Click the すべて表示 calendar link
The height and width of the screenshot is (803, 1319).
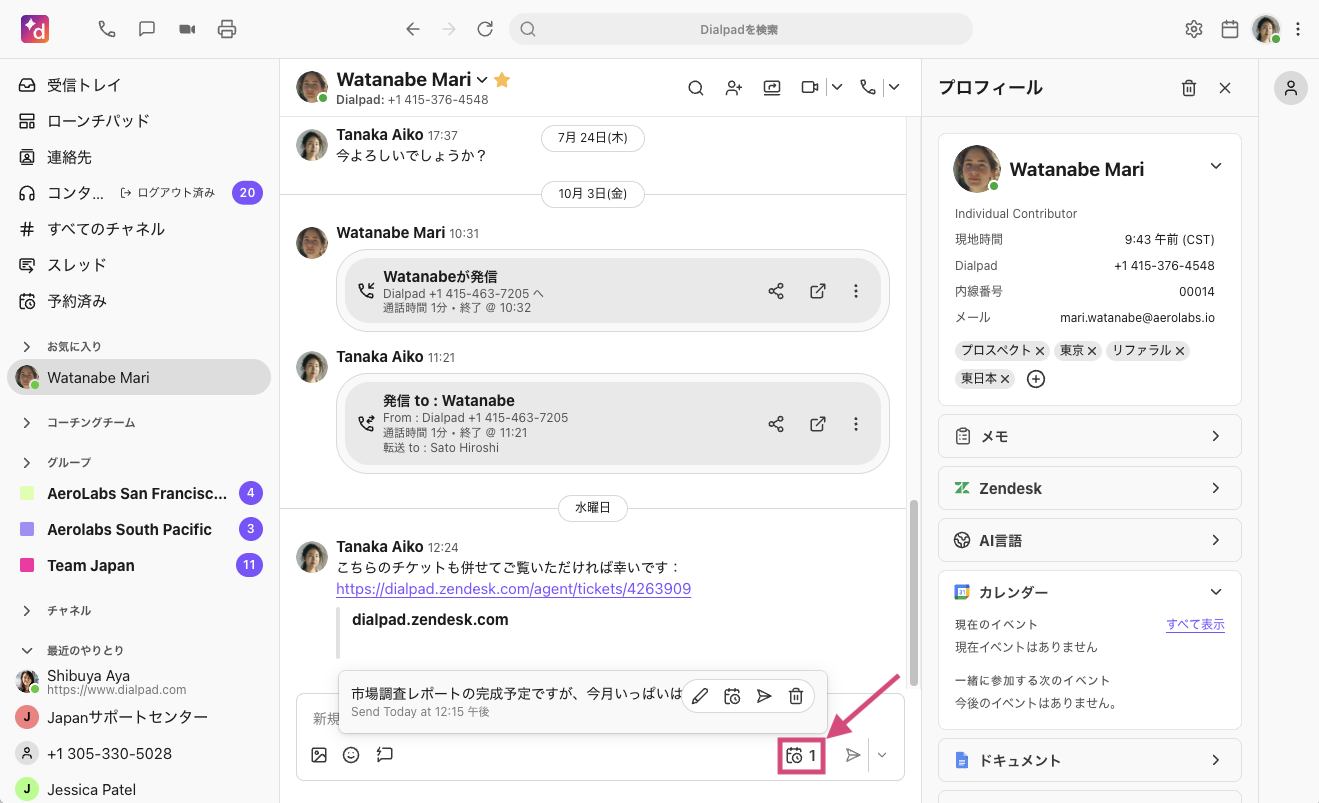click(x=1195, y=624)
